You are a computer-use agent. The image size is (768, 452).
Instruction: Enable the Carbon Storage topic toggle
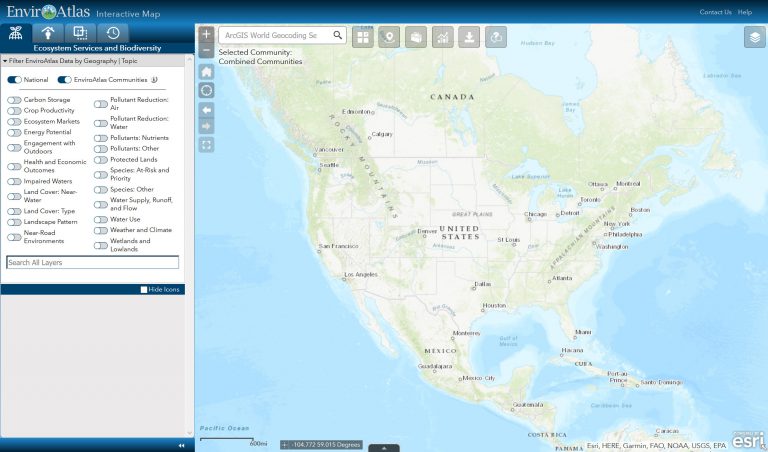14,101
